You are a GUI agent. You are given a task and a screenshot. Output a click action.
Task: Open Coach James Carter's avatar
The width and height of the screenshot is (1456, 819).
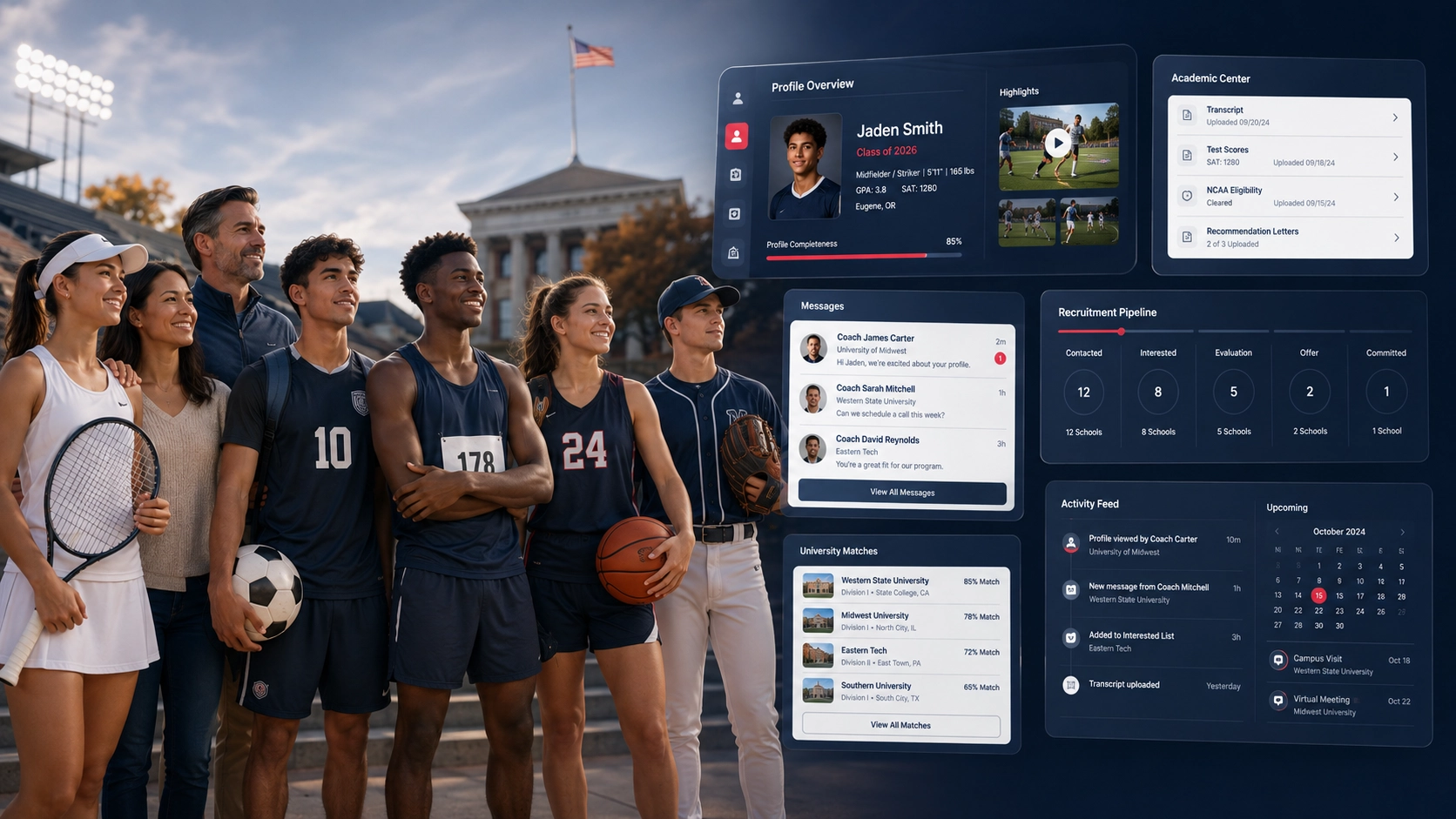(x=813, y=348)
